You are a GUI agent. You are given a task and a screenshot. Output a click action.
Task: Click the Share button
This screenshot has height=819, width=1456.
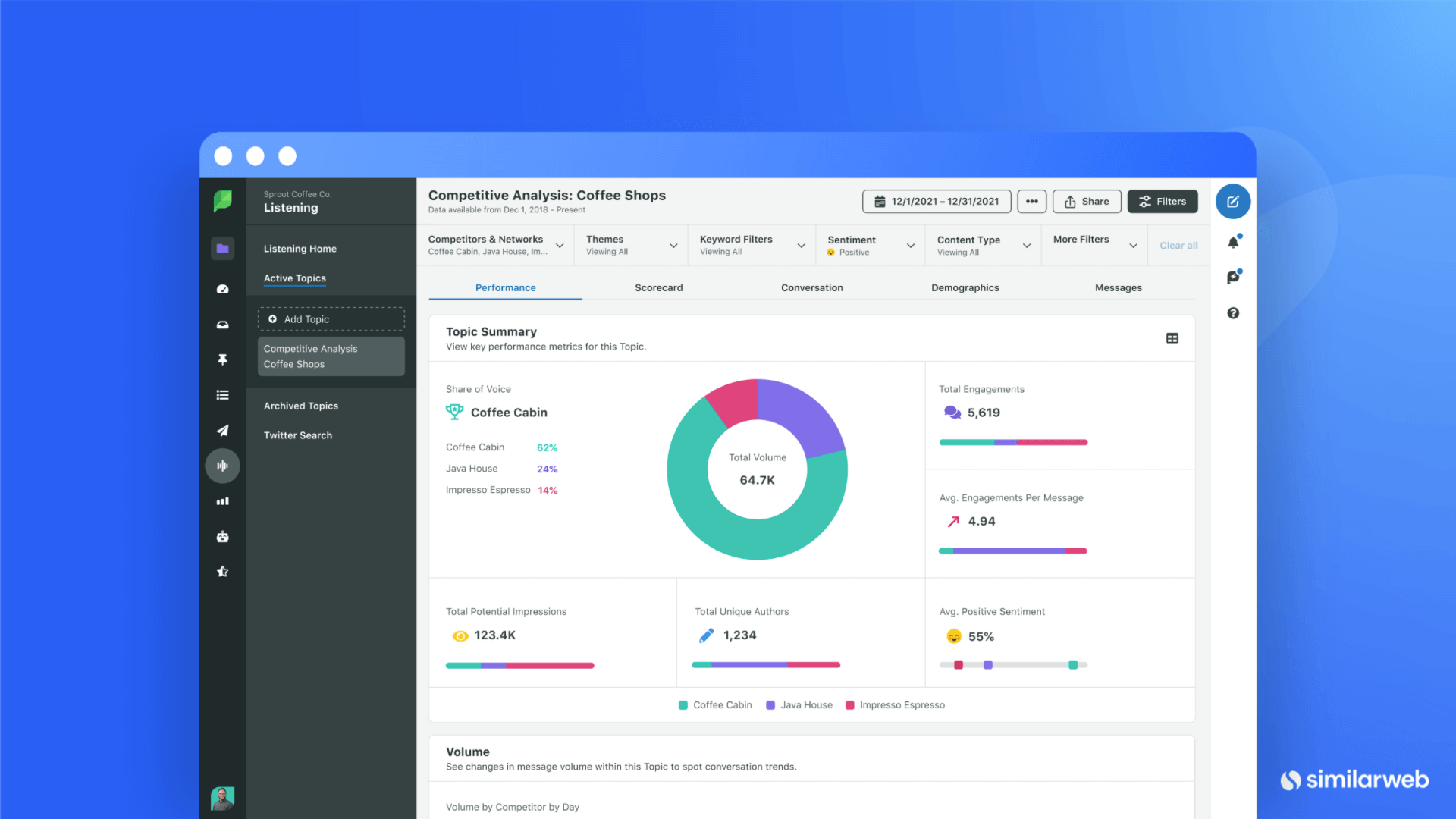pos(1087,202)
